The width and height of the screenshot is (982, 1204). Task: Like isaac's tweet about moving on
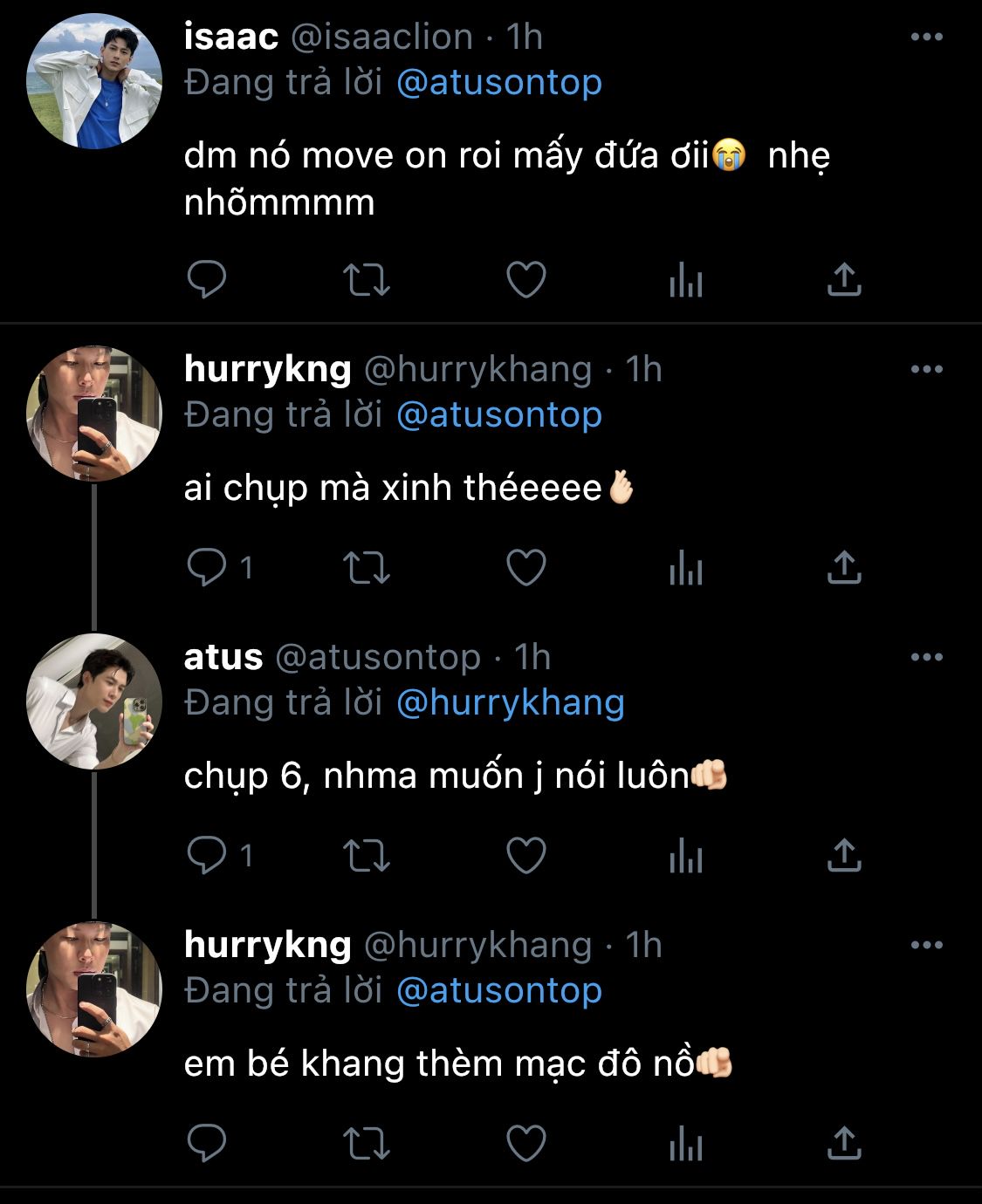click(526, 280)
